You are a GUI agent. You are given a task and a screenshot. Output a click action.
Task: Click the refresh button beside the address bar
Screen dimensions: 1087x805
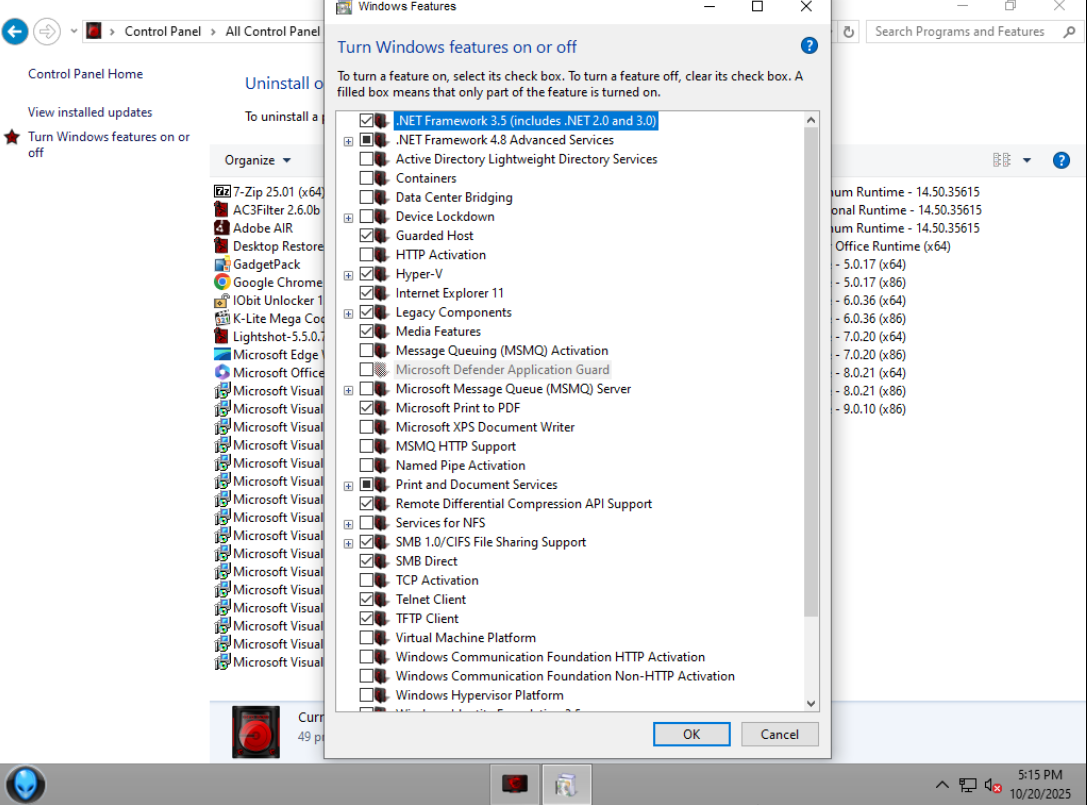pyautogui.click(x=849, y=31)
